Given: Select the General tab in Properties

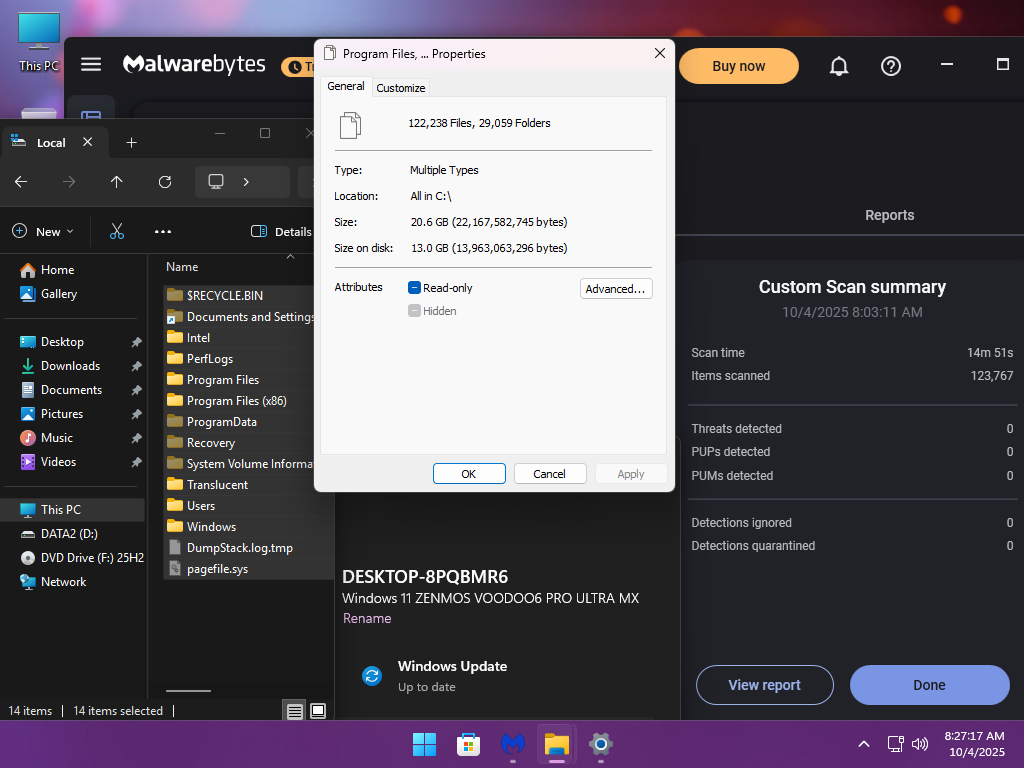Looking at the screenshot, I should (345, 86).
